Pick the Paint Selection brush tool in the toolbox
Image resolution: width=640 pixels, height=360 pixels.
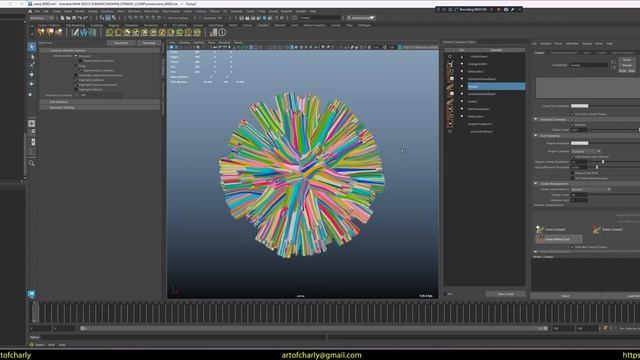pyautogui.click(x=32, y=64)
